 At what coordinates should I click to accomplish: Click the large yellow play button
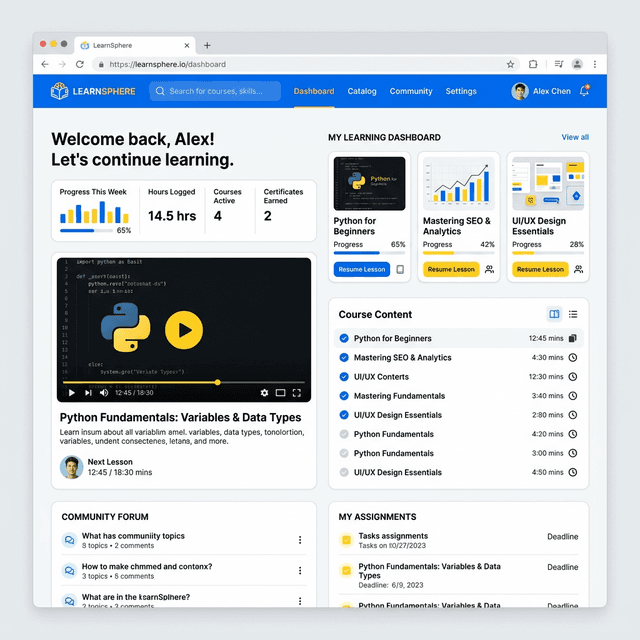(x=184, y=330)
